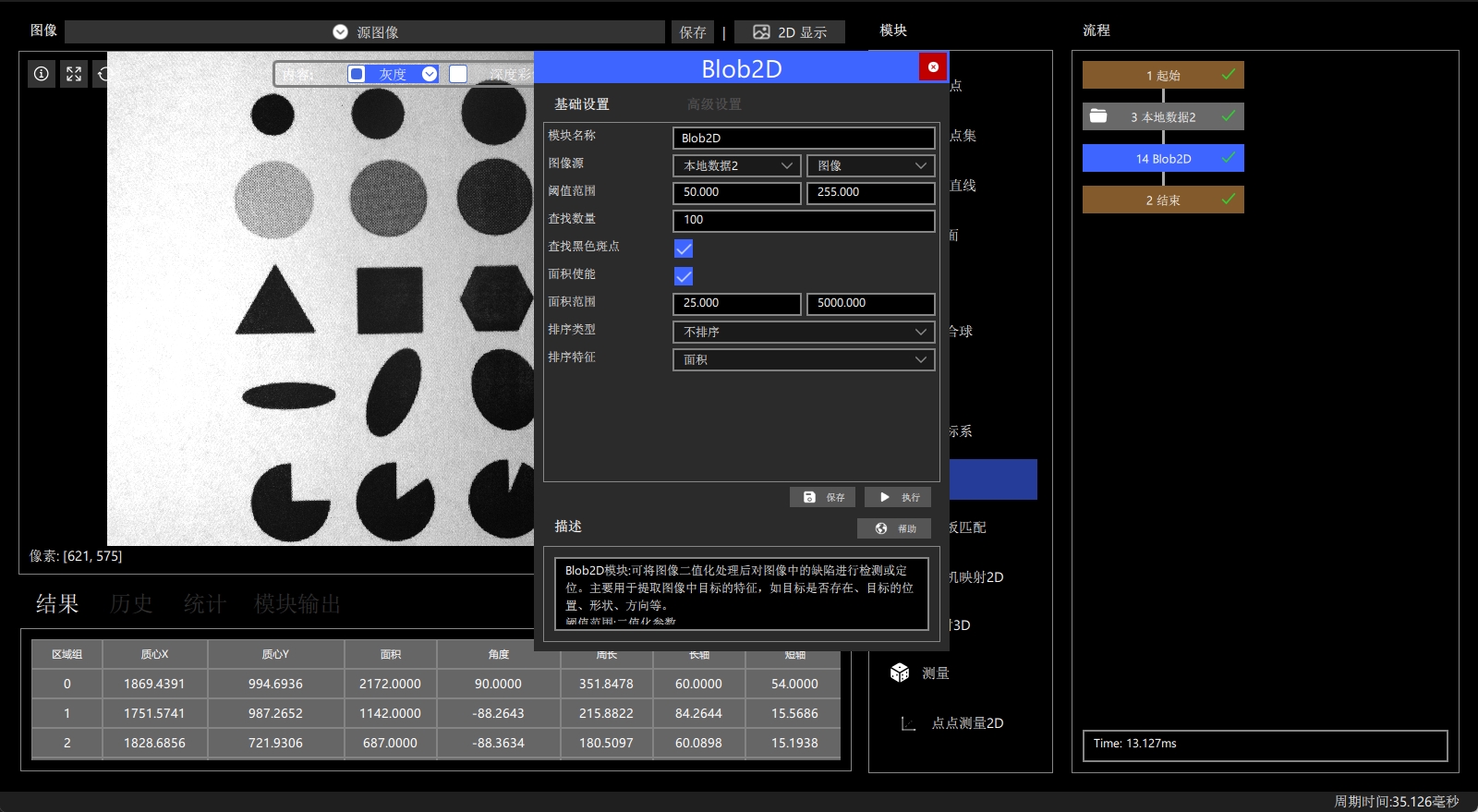Viewport: 1478px width, 812px height.
Task: Click the 面积 column header
Action: pos(391,654)
